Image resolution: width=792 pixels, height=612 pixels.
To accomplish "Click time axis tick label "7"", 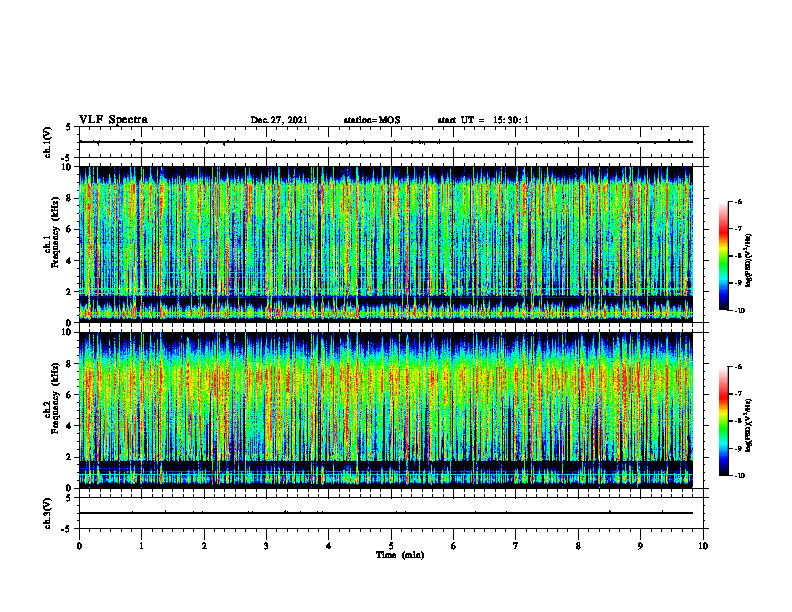I will coord(516,546).
